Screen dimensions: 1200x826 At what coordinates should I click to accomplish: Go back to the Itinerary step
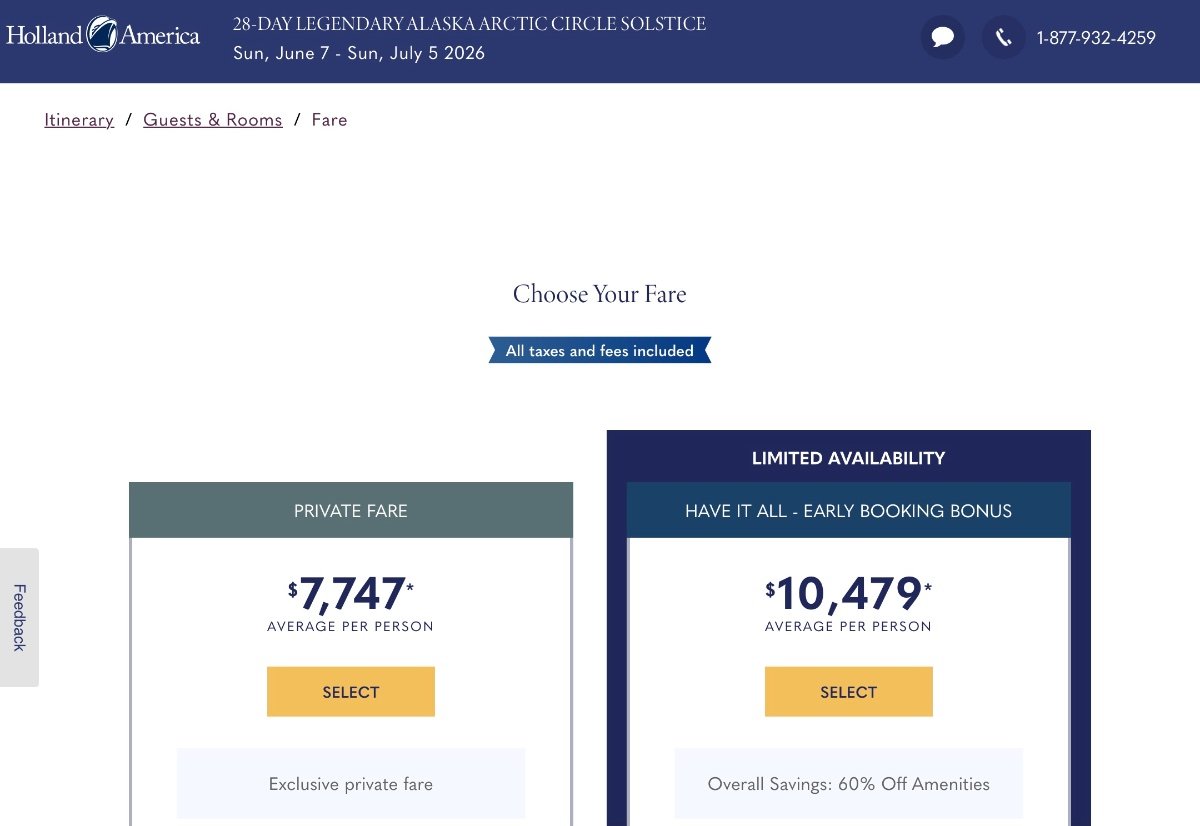click(79, 120)
